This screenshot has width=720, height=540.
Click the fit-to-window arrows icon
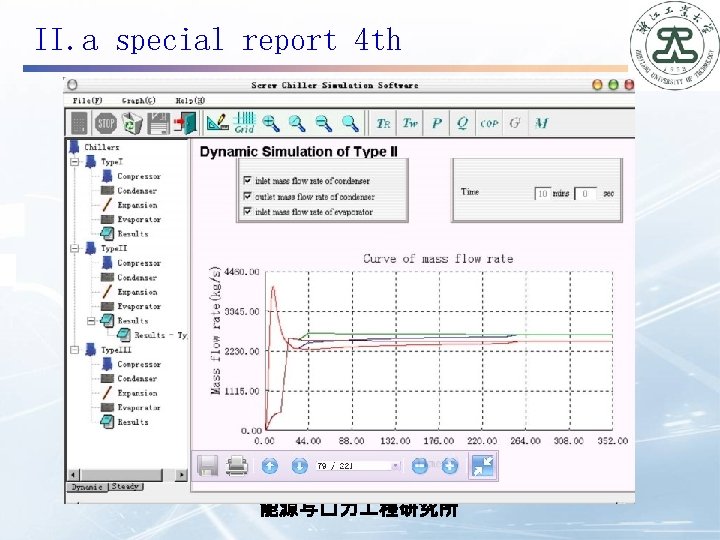[x=483, y=466]
